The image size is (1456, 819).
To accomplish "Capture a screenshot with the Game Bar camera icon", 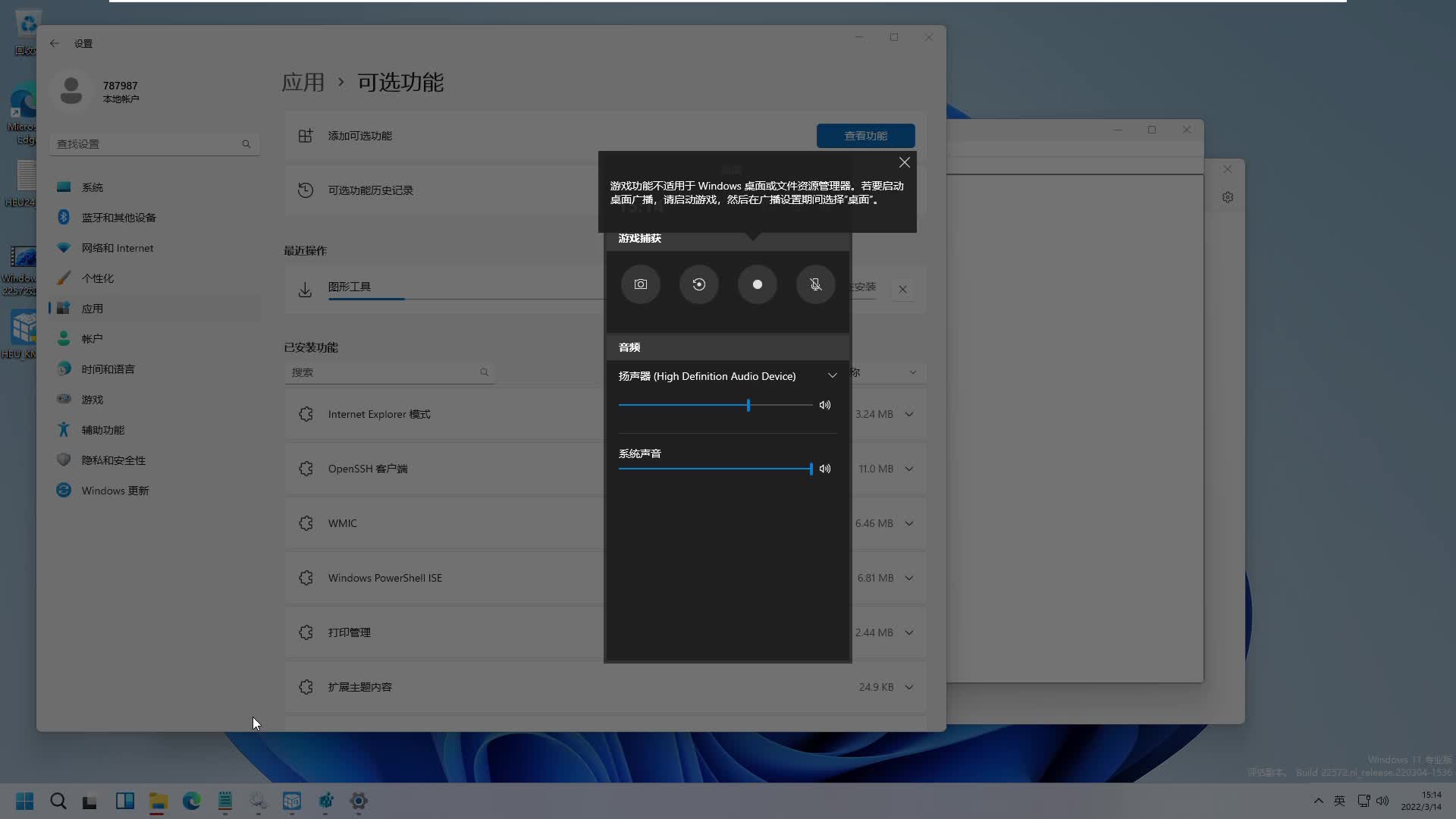I will point(640,284).
